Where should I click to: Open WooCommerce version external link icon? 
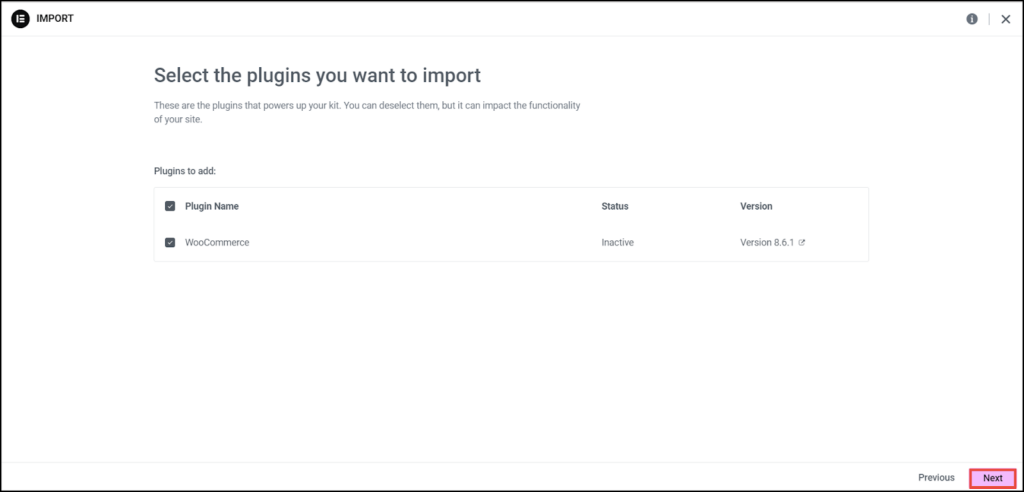pos(802,242)
